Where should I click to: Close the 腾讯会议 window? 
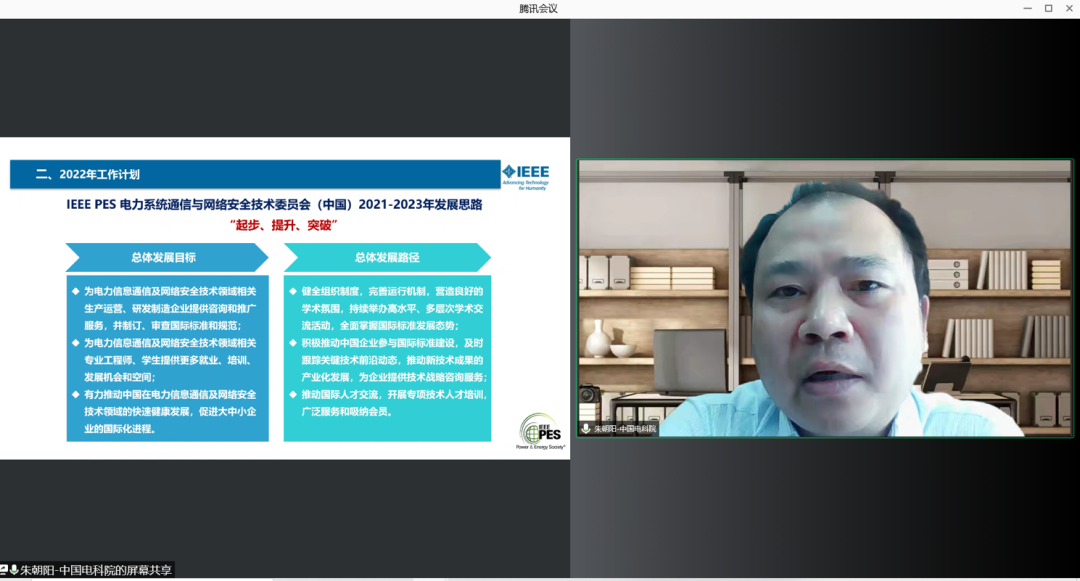tap(1069, 8)
